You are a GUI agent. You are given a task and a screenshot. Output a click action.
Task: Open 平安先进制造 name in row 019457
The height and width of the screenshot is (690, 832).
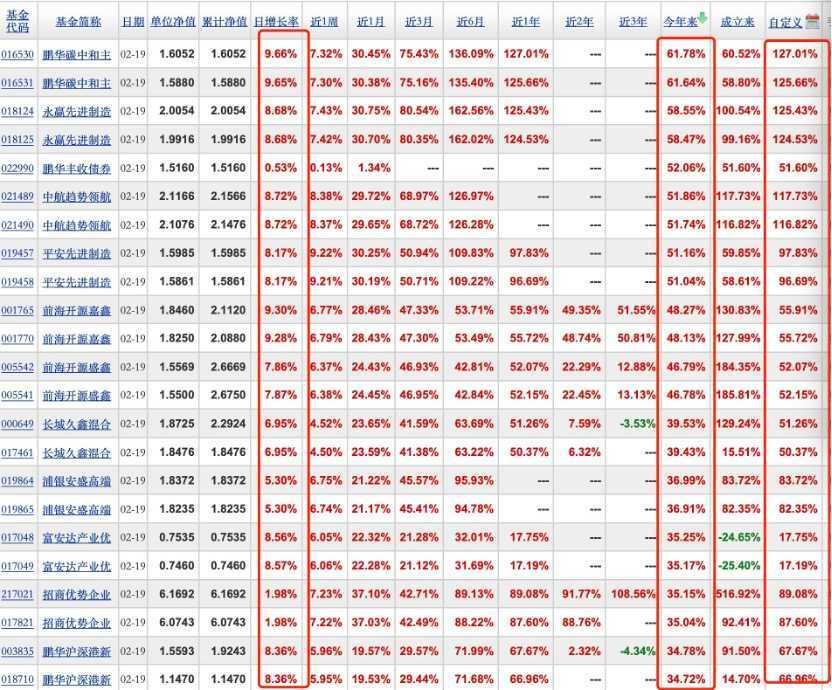coord(77,253)
